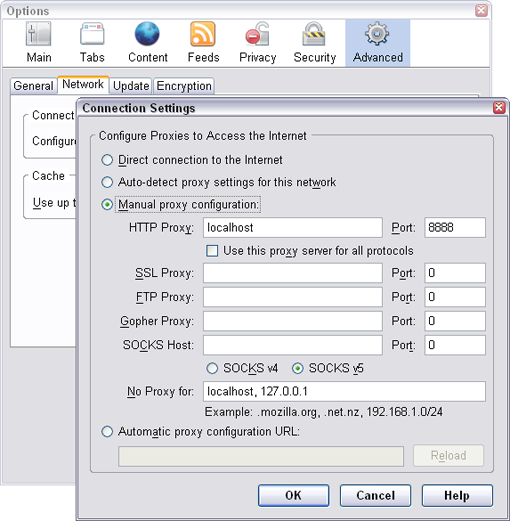Click the Cache group label in Options
The width and height of the screenshot is (510, 521).
[x=48, y=176]
